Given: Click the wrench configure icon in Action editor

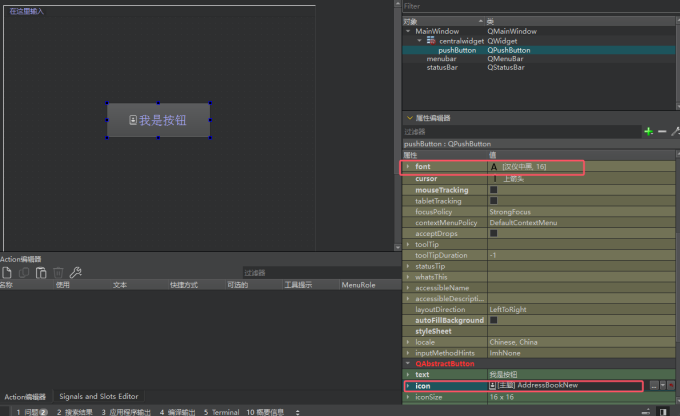Looking at the screenshot, I should (75, 272).
